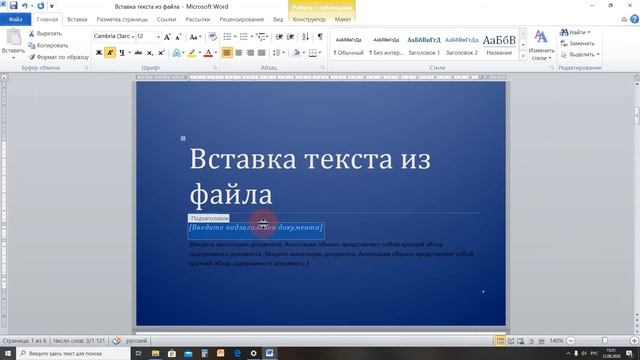The image size is (640, 360).
Task: Apply numbered list
Action: click(243, 37)
